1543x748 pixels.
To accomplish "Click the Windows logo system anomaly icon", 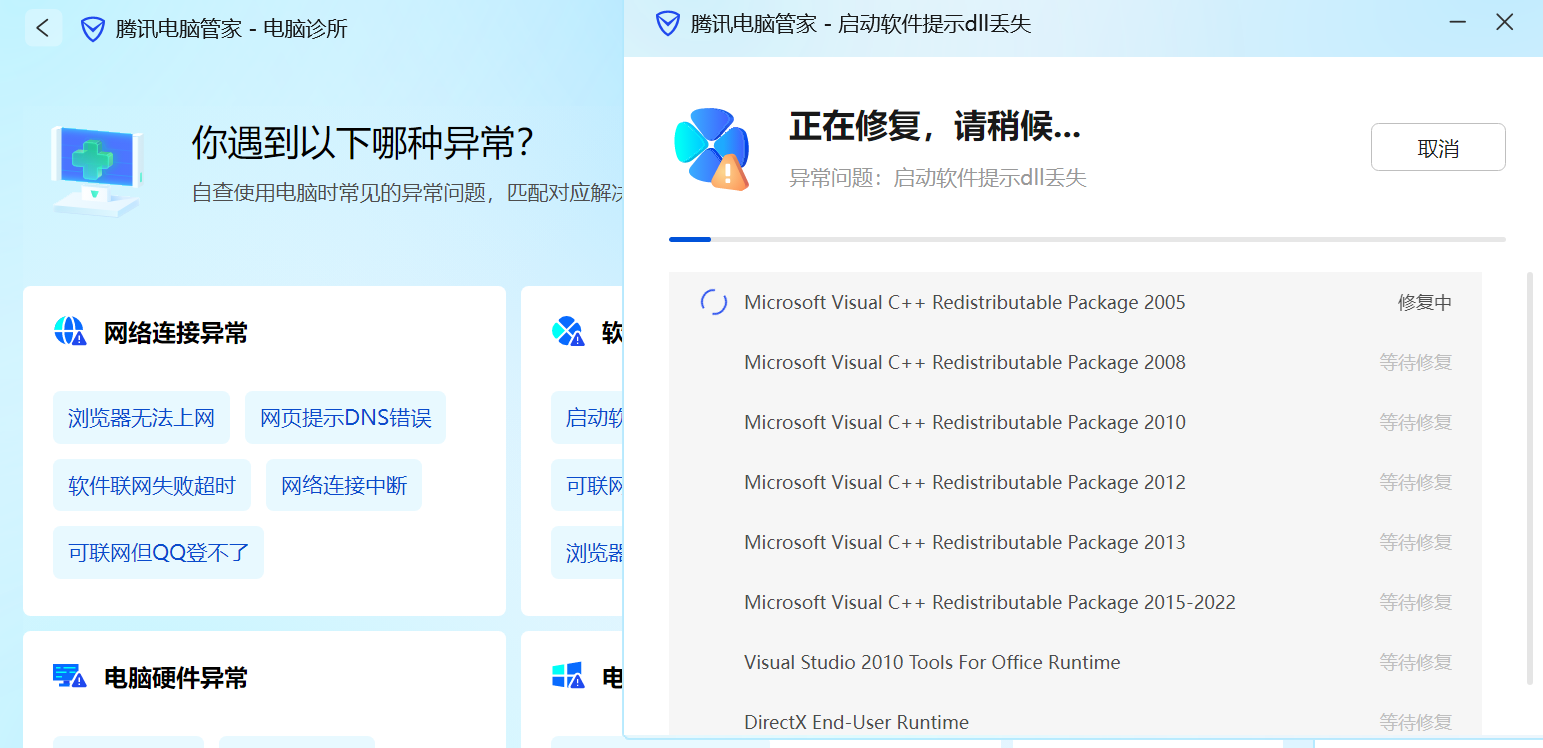I will click(x=568, y=677).
